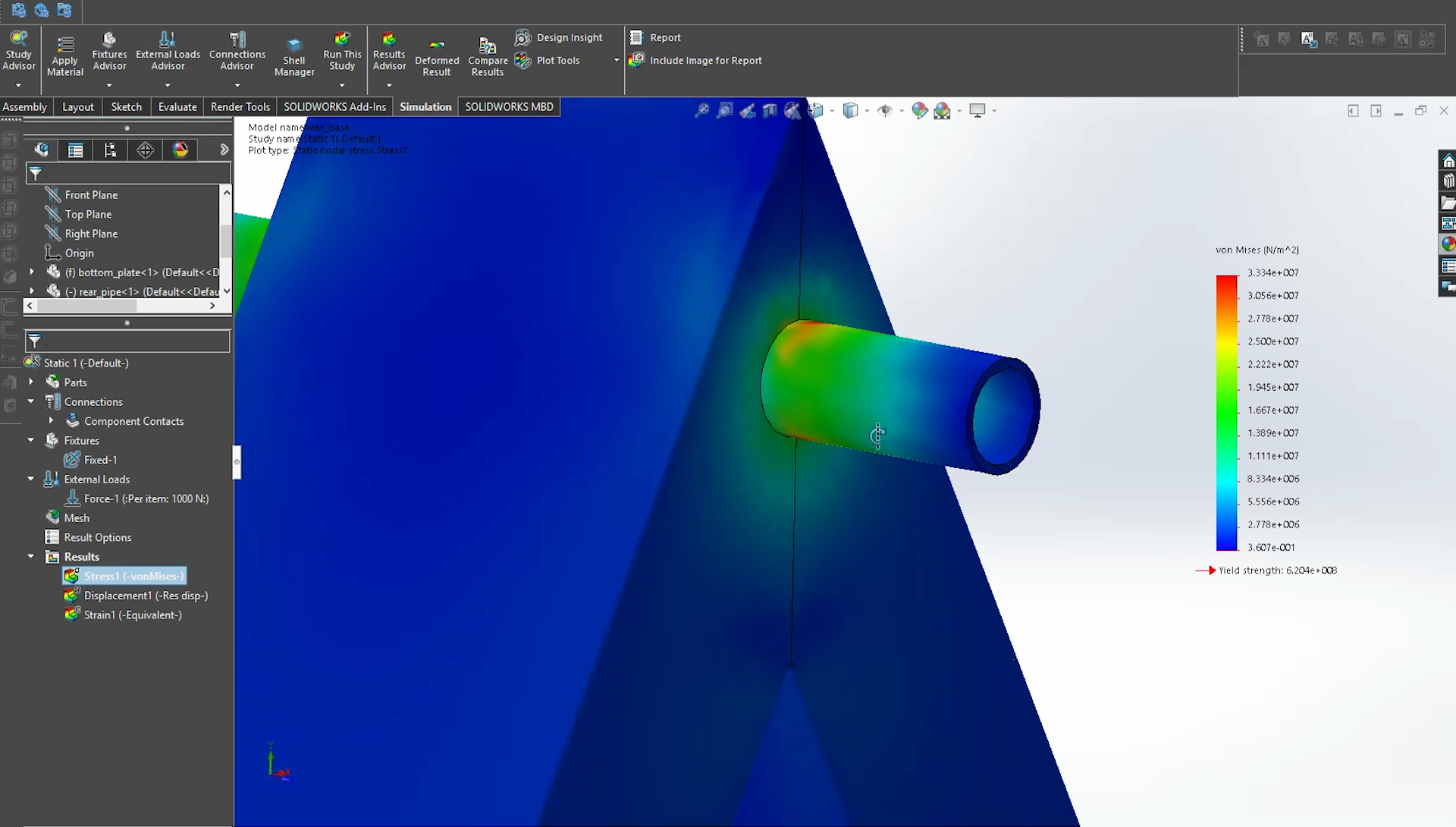Image resolution: width=1456 pixels, height=827 pixels.
Task: Select Top Plane in the tree
Action: click(88, 215)
